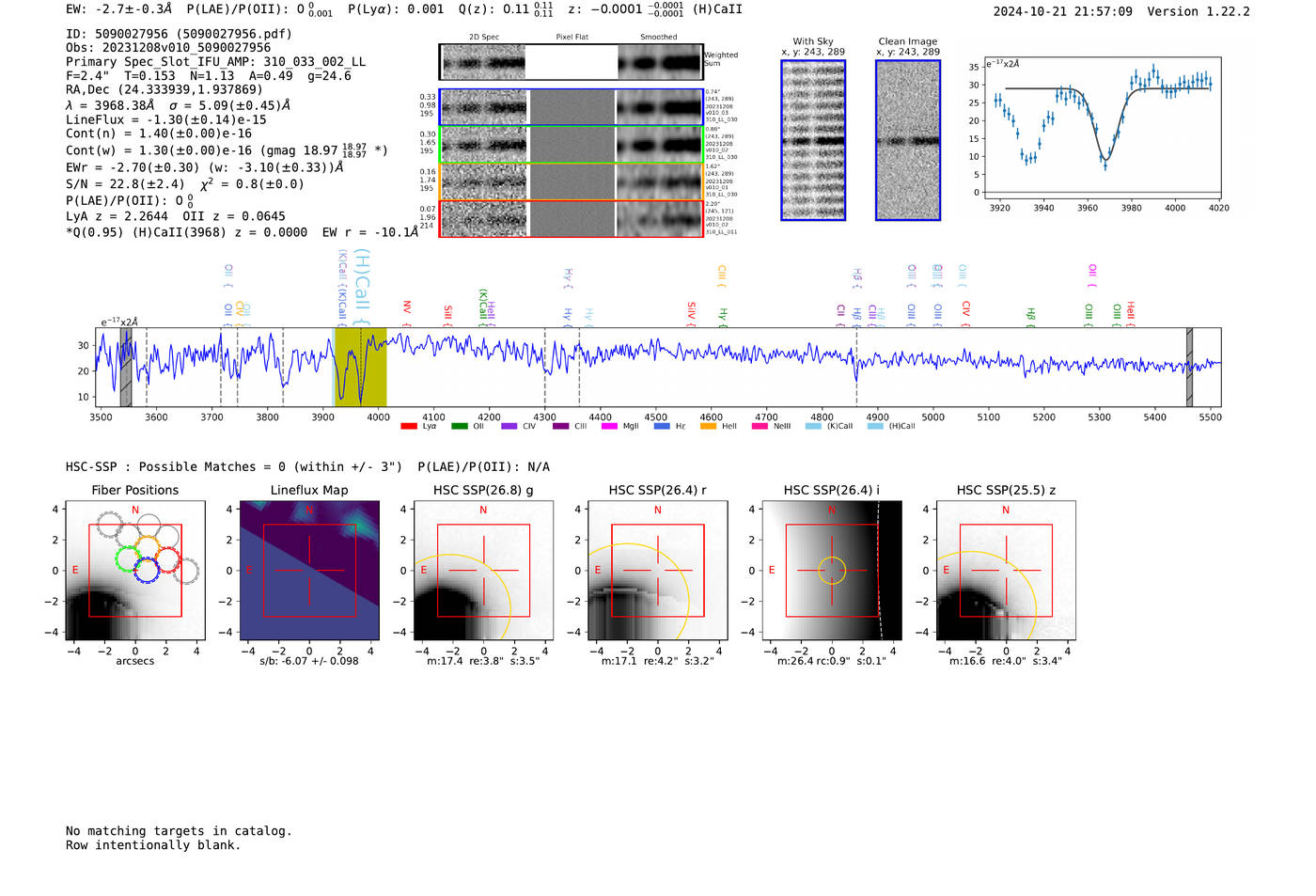Viewport: 1316px width, 896px height.
Task: Click the large (H)CaII line label
Action: point(362,288)
